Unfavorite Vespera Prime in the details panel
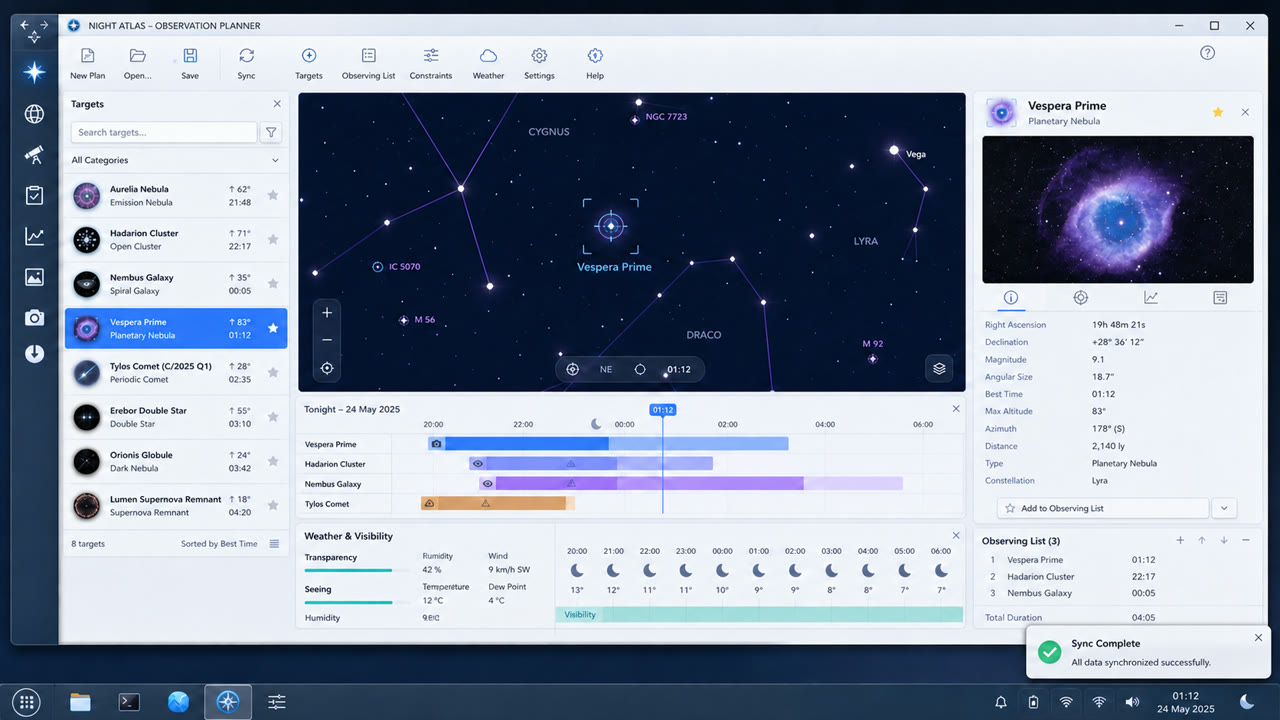The width and height of the screenshot is (1280, 720). [x=1218, y=112]
